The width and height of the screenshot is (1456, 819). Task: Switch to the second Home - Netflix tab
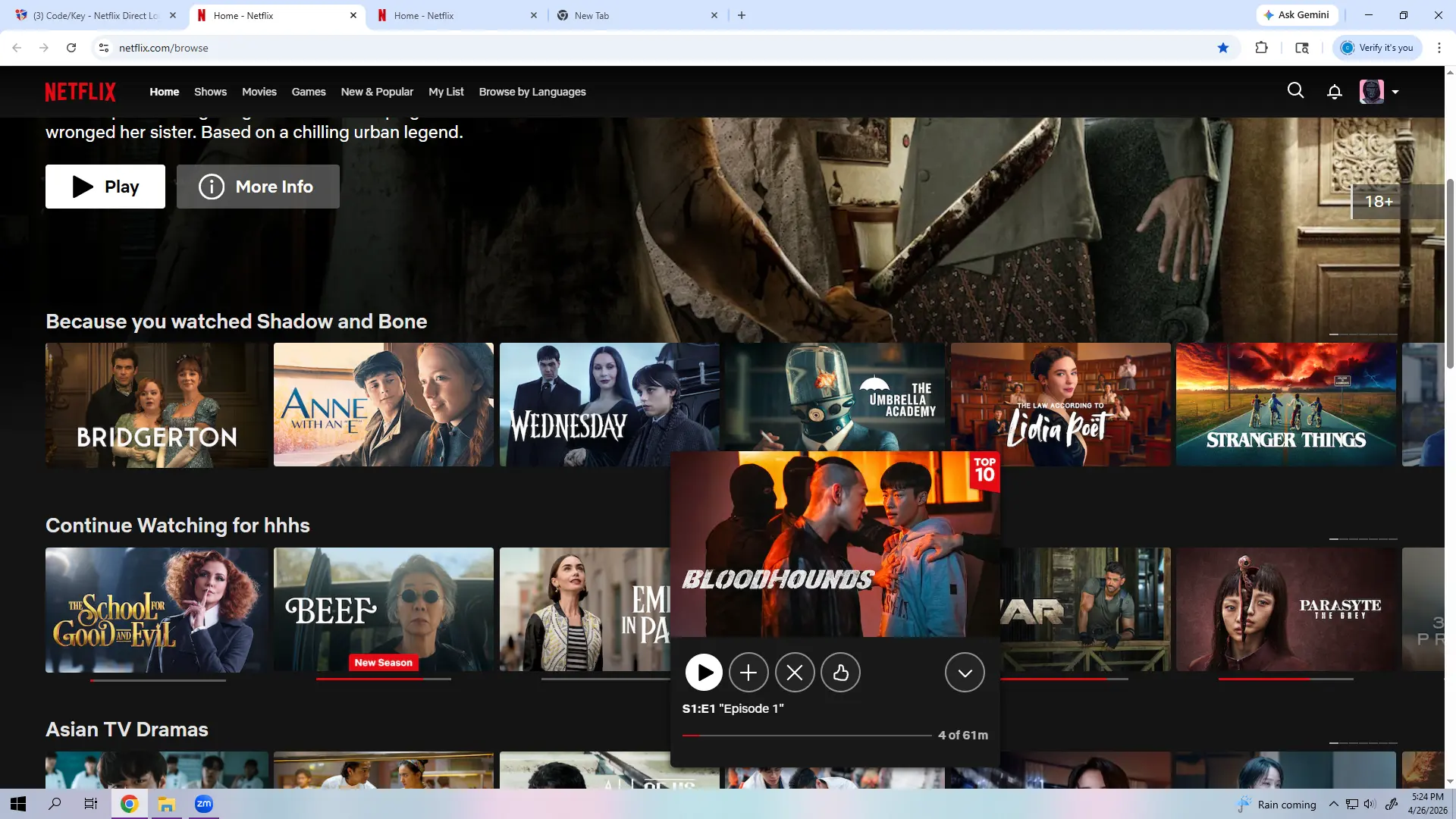click(x=459, y=15)
